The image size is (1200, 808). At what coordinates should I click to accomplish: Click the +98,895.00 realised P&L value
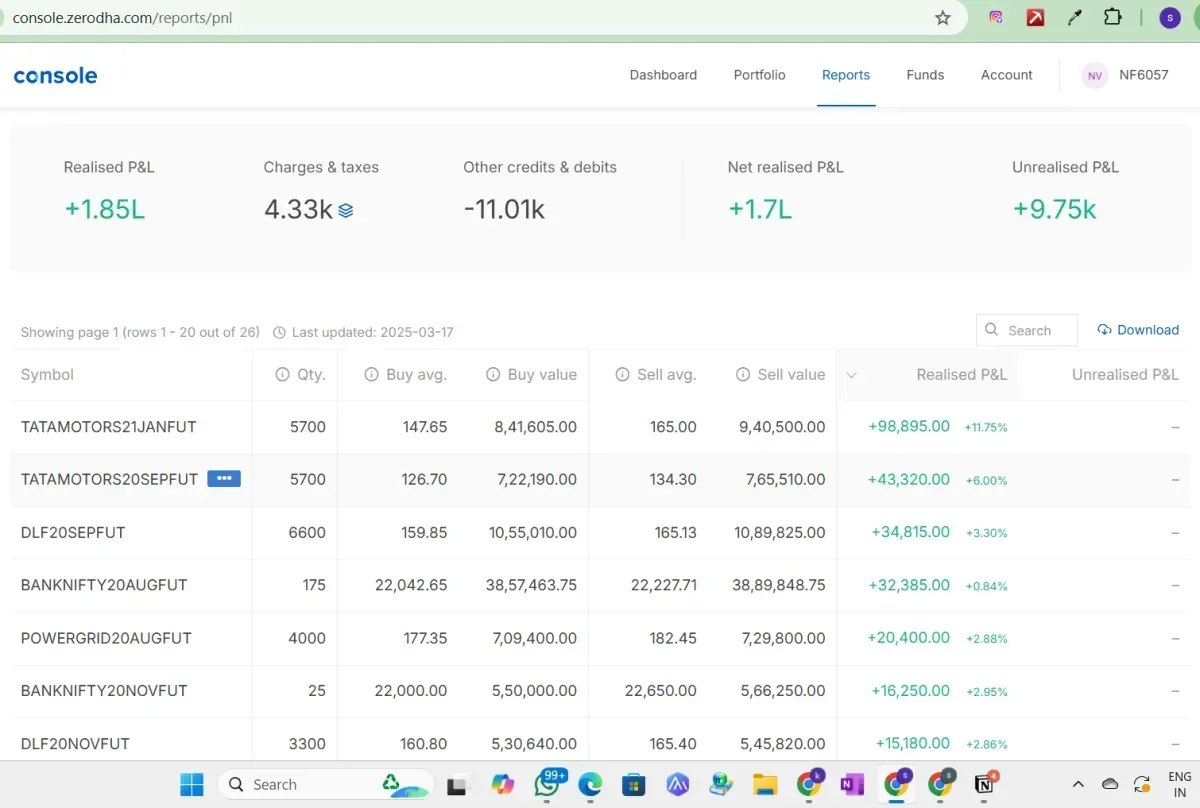tap(909, 426)
